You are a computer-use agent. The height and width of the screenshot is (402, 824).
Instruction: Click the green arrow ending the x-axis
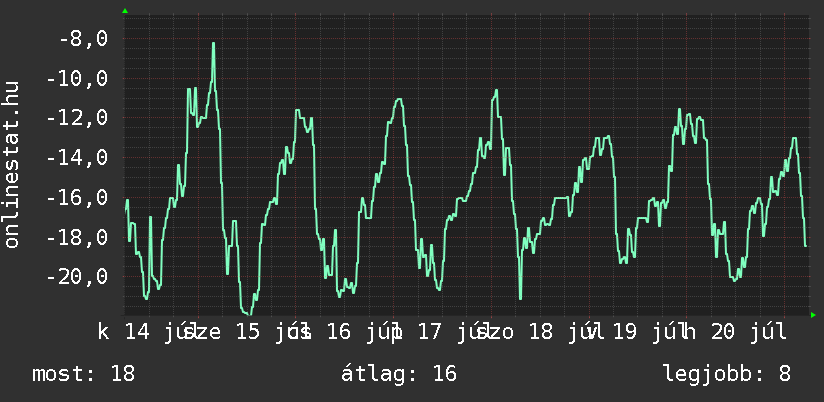[813, 315]
